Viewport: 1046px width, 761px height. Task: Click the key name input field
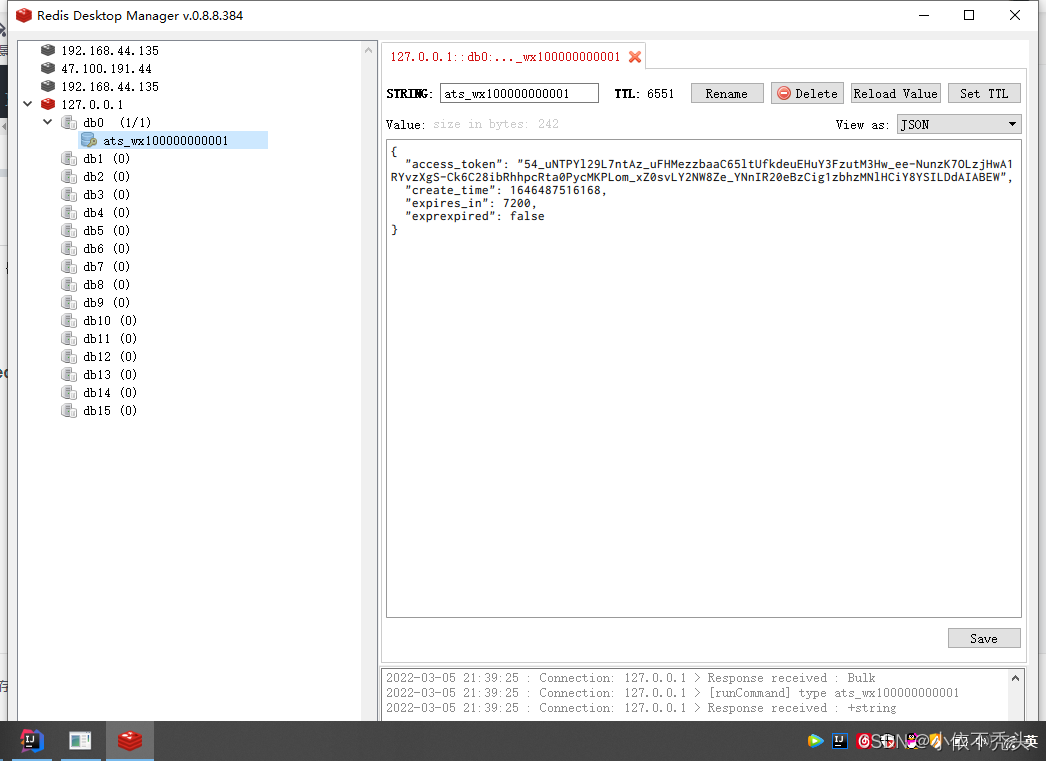[519, 93]
